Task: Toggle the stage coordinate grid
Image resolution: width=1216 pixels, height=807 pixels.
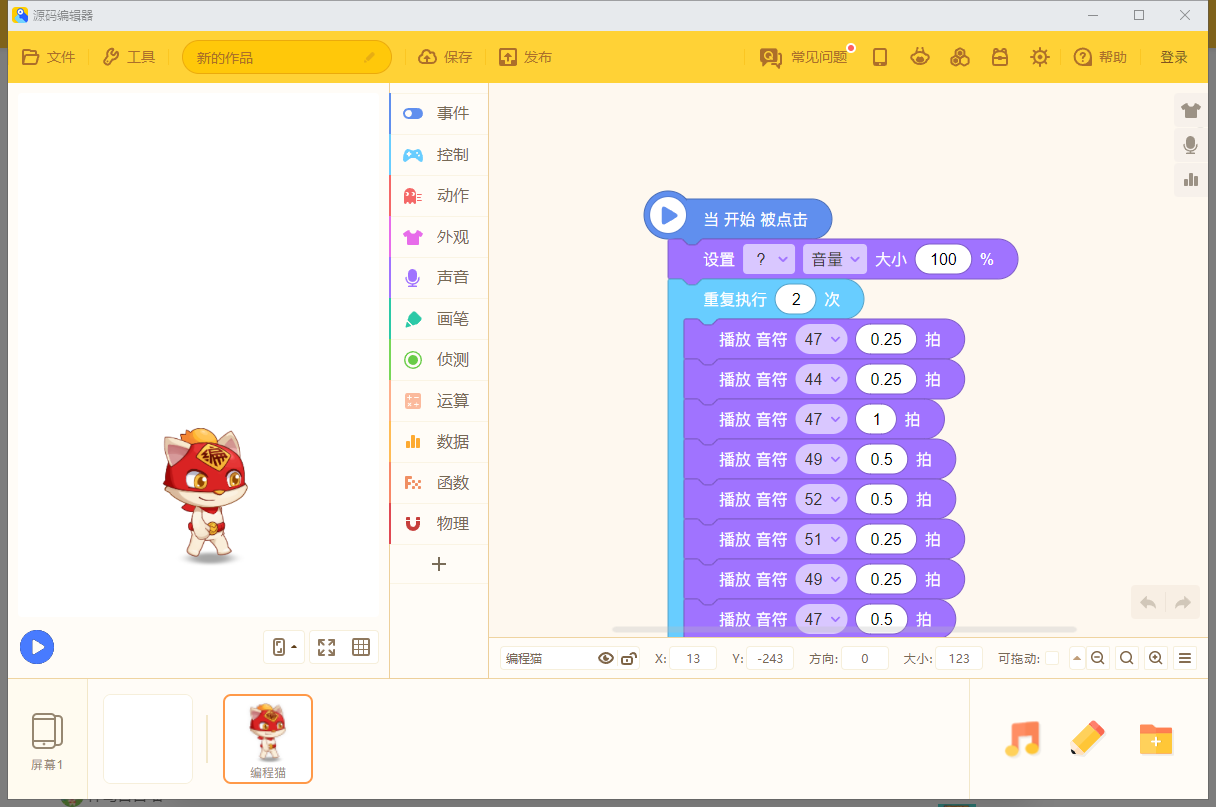Action: 361,647
